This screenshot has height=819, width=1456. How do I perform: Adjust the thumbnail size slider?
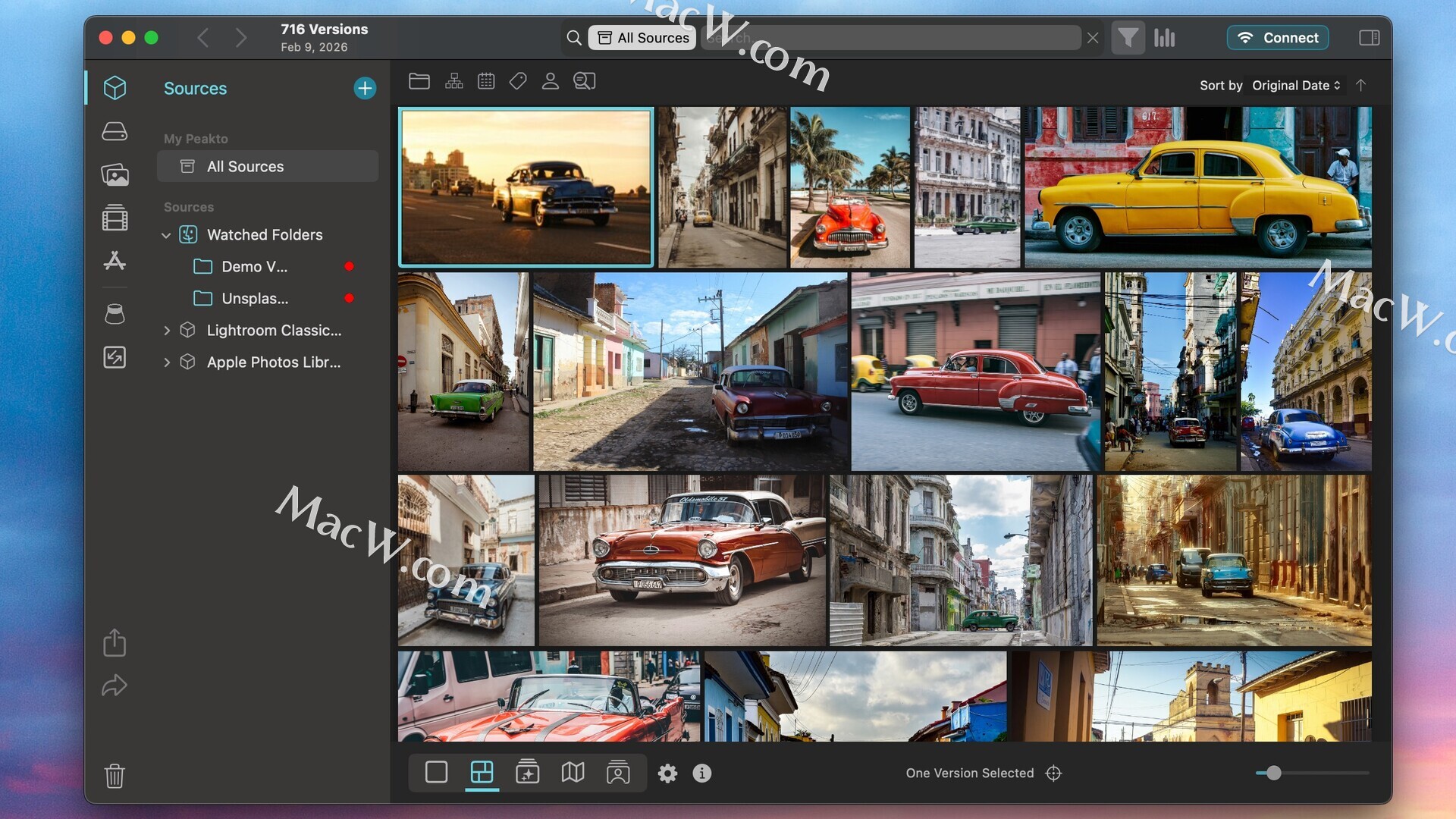[x=1274, y=773]
